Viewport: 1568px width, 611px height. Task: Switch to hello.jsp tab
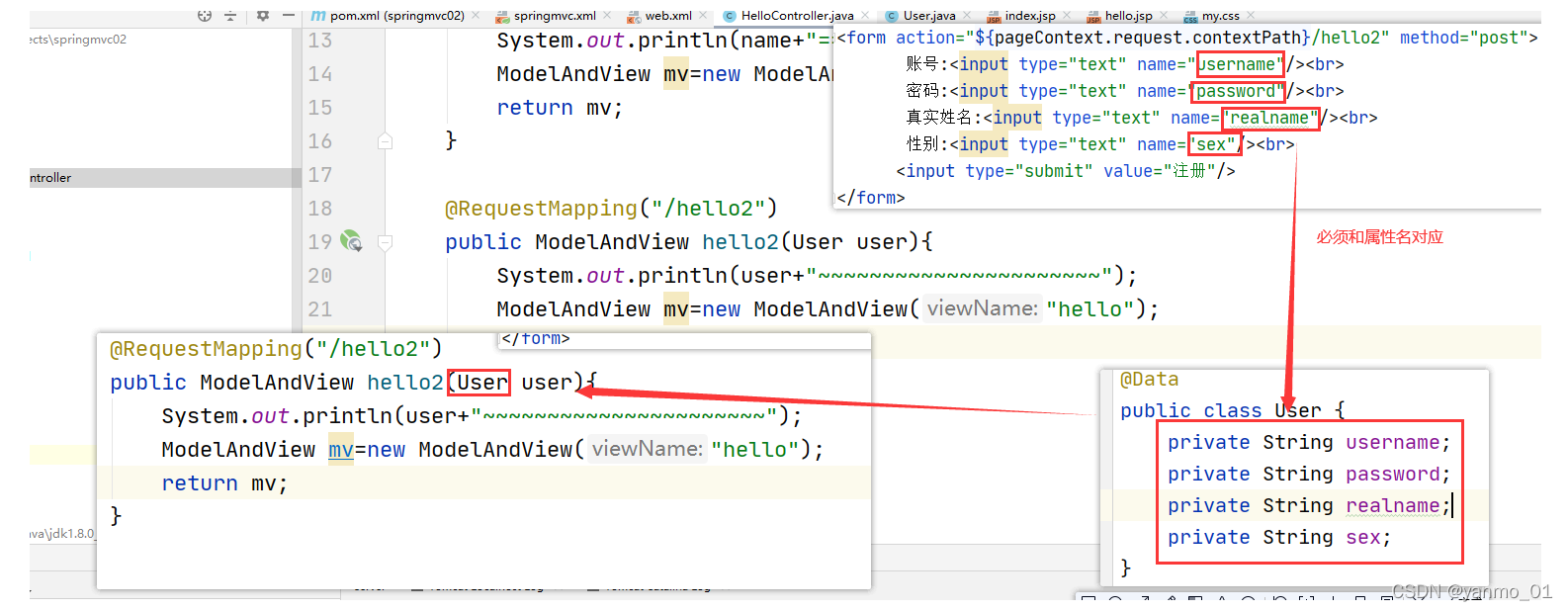[1128, 16]
